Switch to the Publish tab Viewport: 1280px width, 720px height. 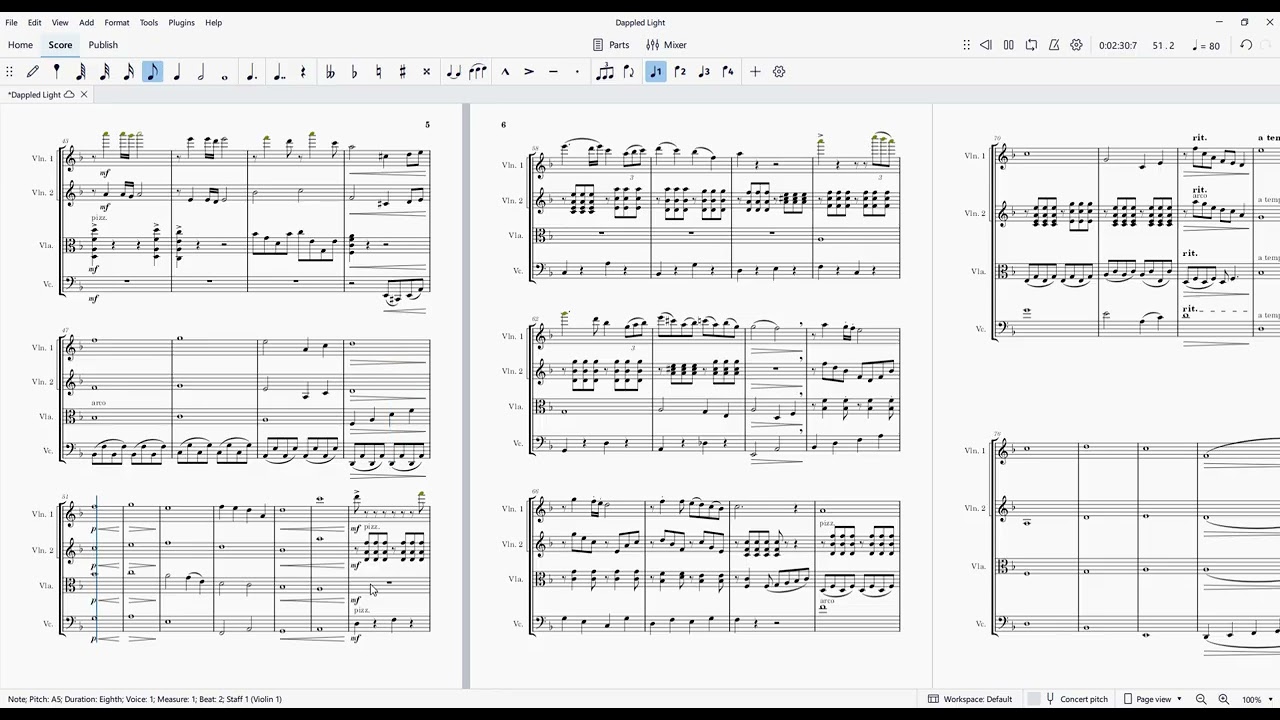103,45
